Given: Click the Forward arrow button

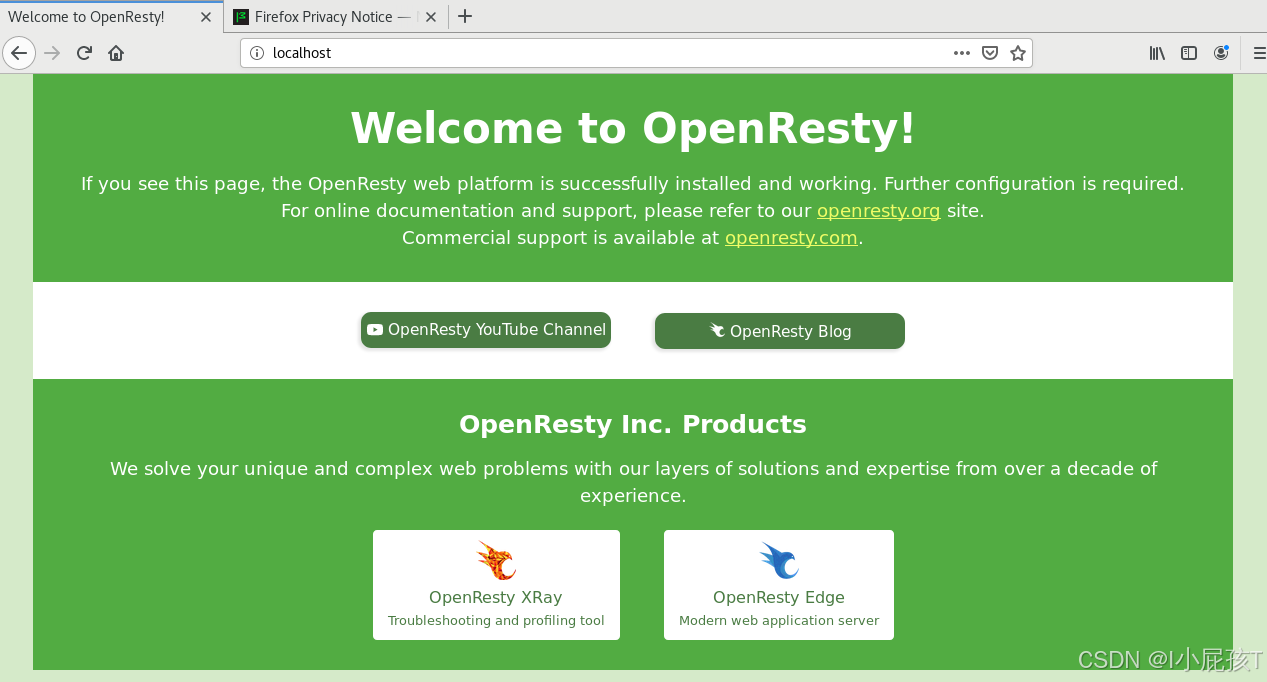Looking at the screenshot, I should point(53,53).
